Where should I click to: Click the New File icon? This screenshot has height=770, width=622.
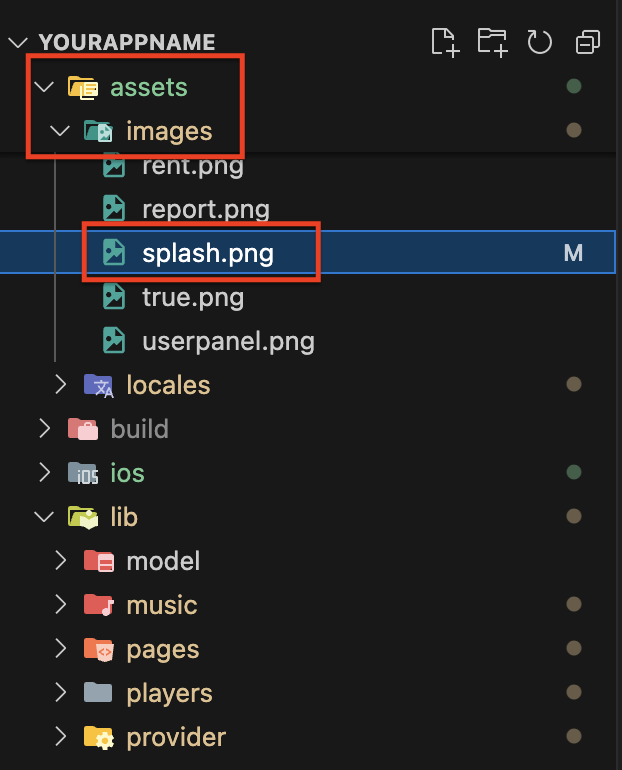(444, 42)
